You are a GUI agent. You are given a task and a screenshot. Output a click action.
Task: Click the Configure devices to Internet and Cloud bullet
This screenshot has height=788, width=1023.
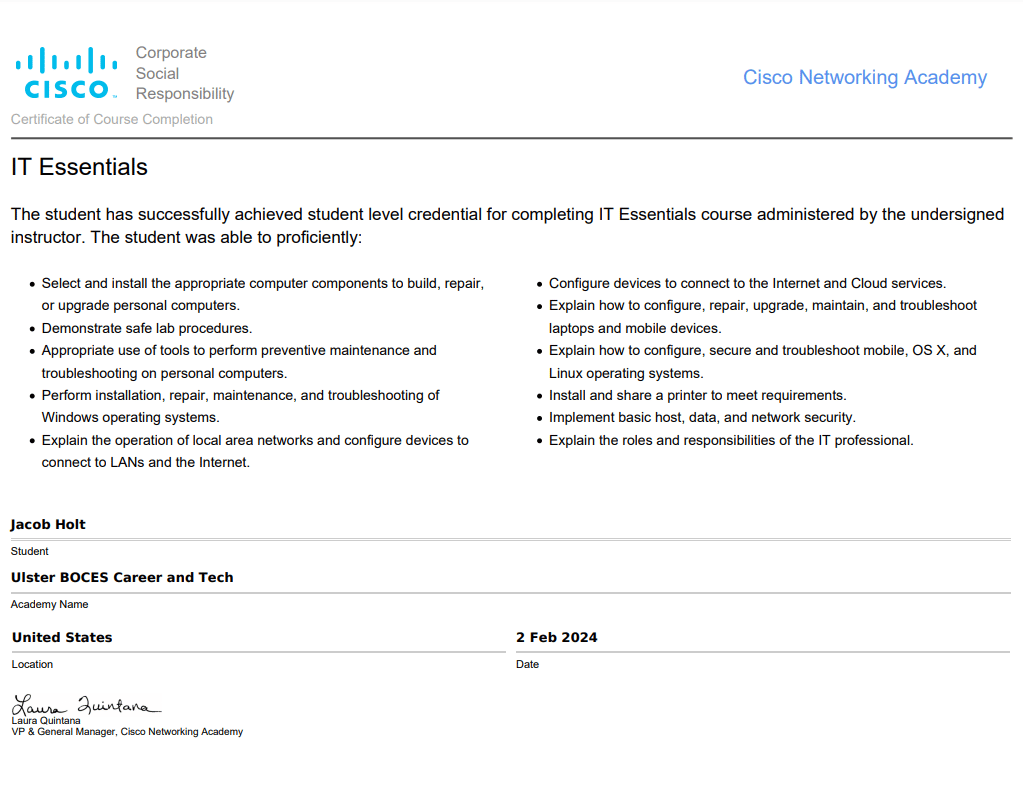click(747, 283)
